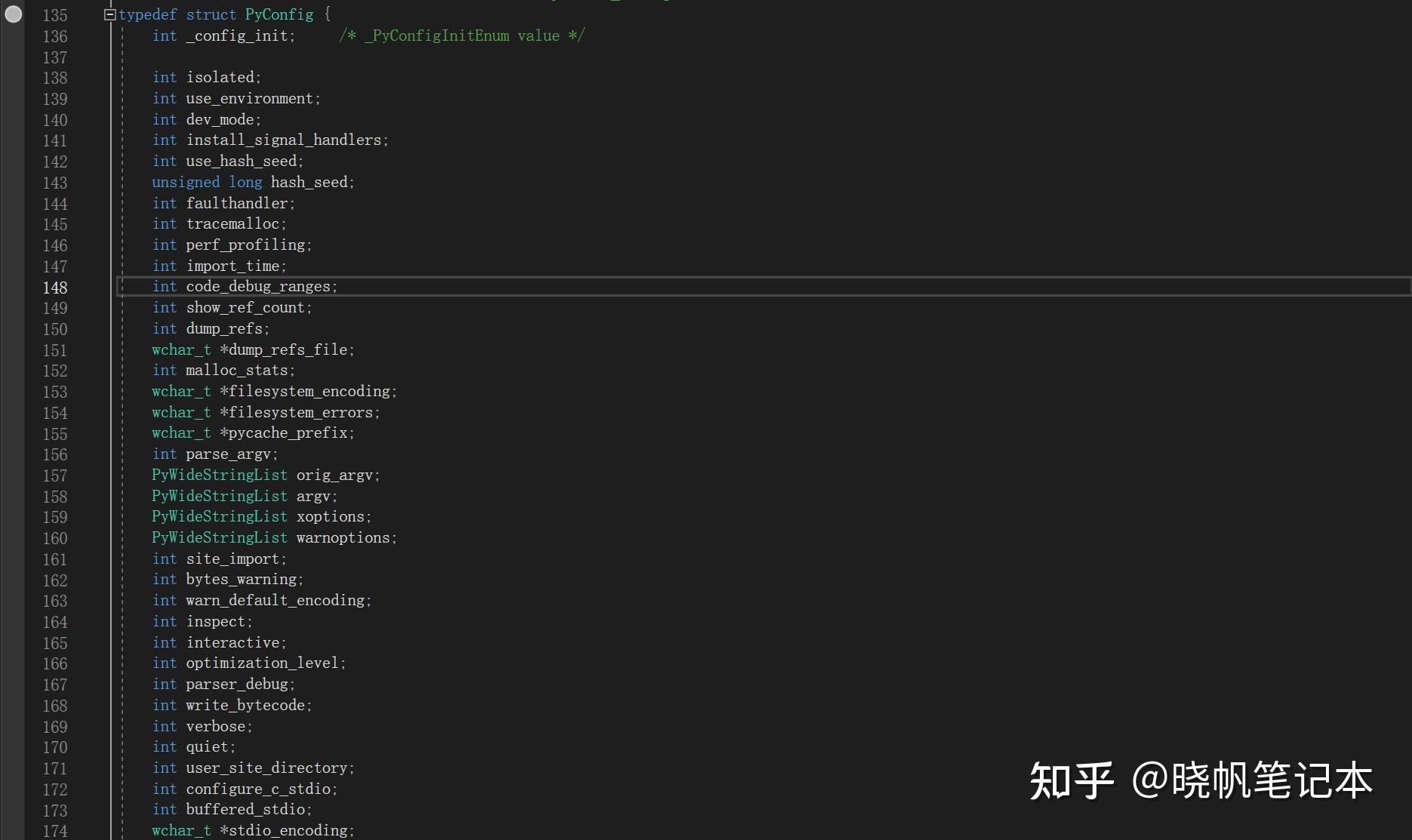1412x840 pixels.
Task: Click the PyWideStringList orig_argv type
Action: click(219, 475)
